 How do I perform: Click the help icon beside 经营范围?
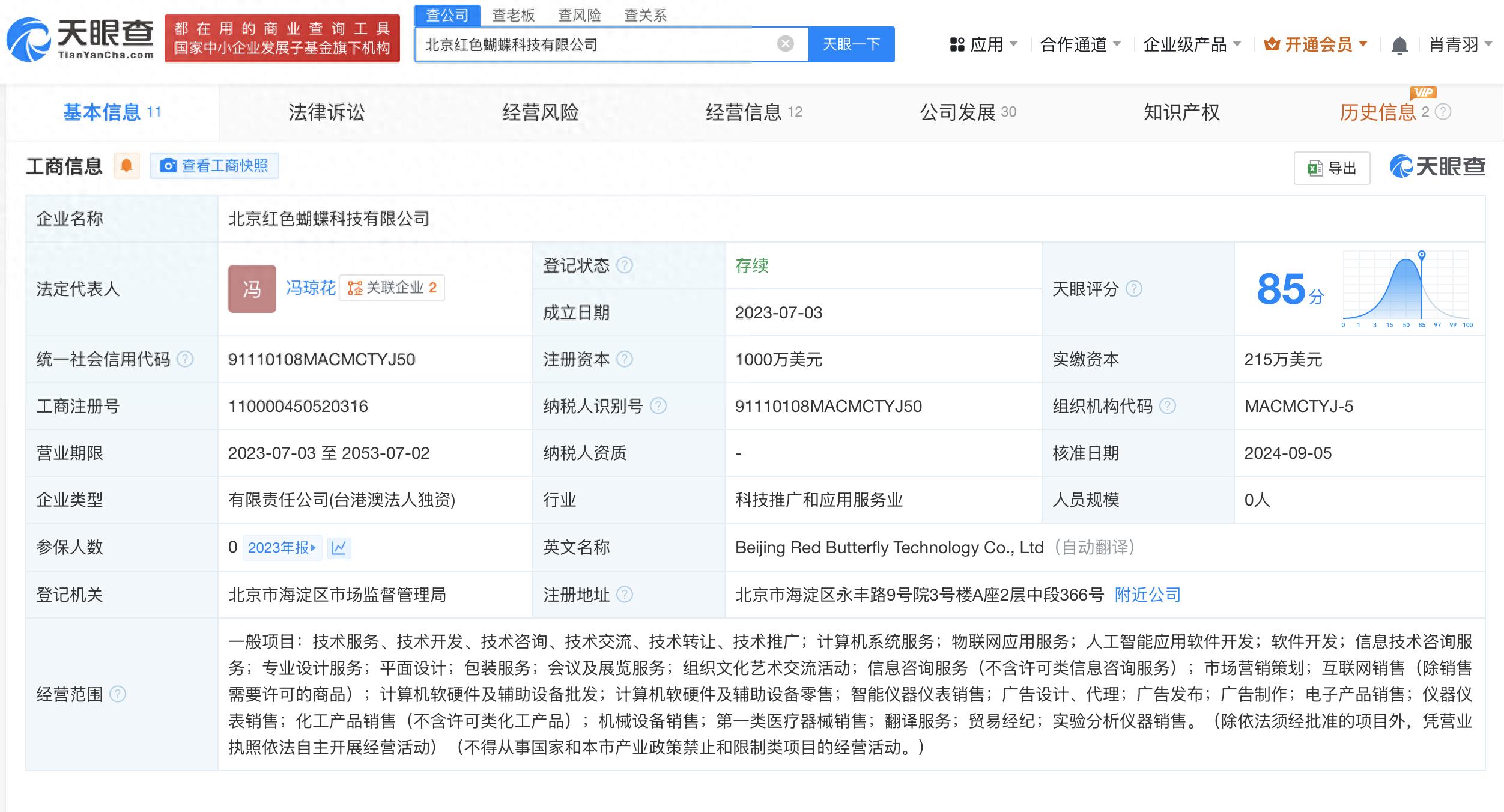coord(118,694)
